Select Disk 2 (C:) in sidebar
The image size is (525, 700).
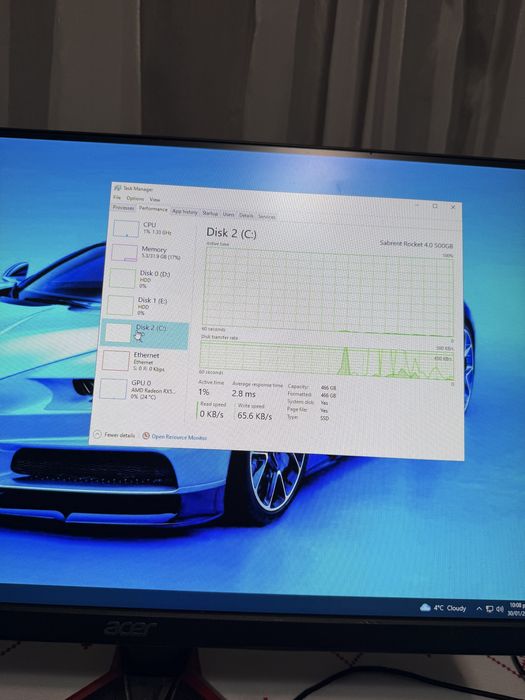click(146, 333)
